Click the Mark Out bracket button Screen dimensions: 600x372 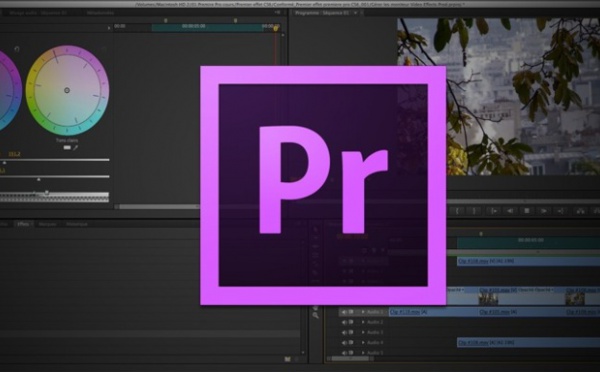point(474,211)
